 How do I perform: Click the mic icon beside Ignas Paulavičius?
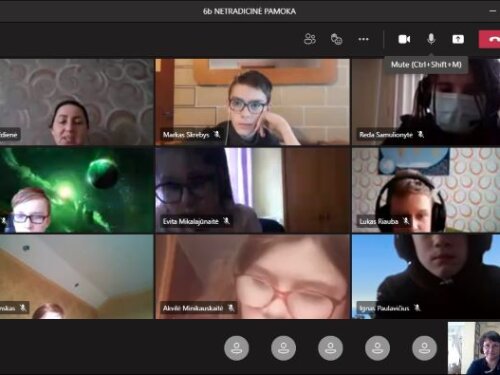point(417,308)
